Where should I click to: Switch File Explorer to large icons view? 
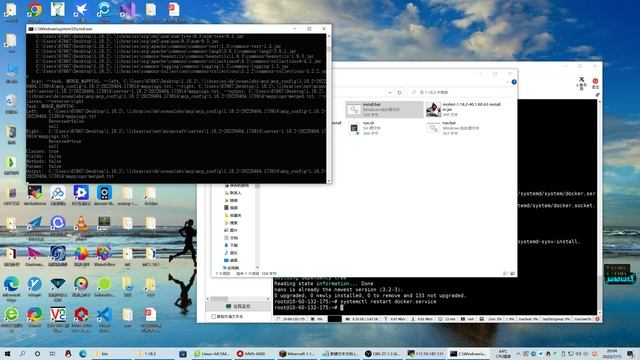(x=513, y=273)
